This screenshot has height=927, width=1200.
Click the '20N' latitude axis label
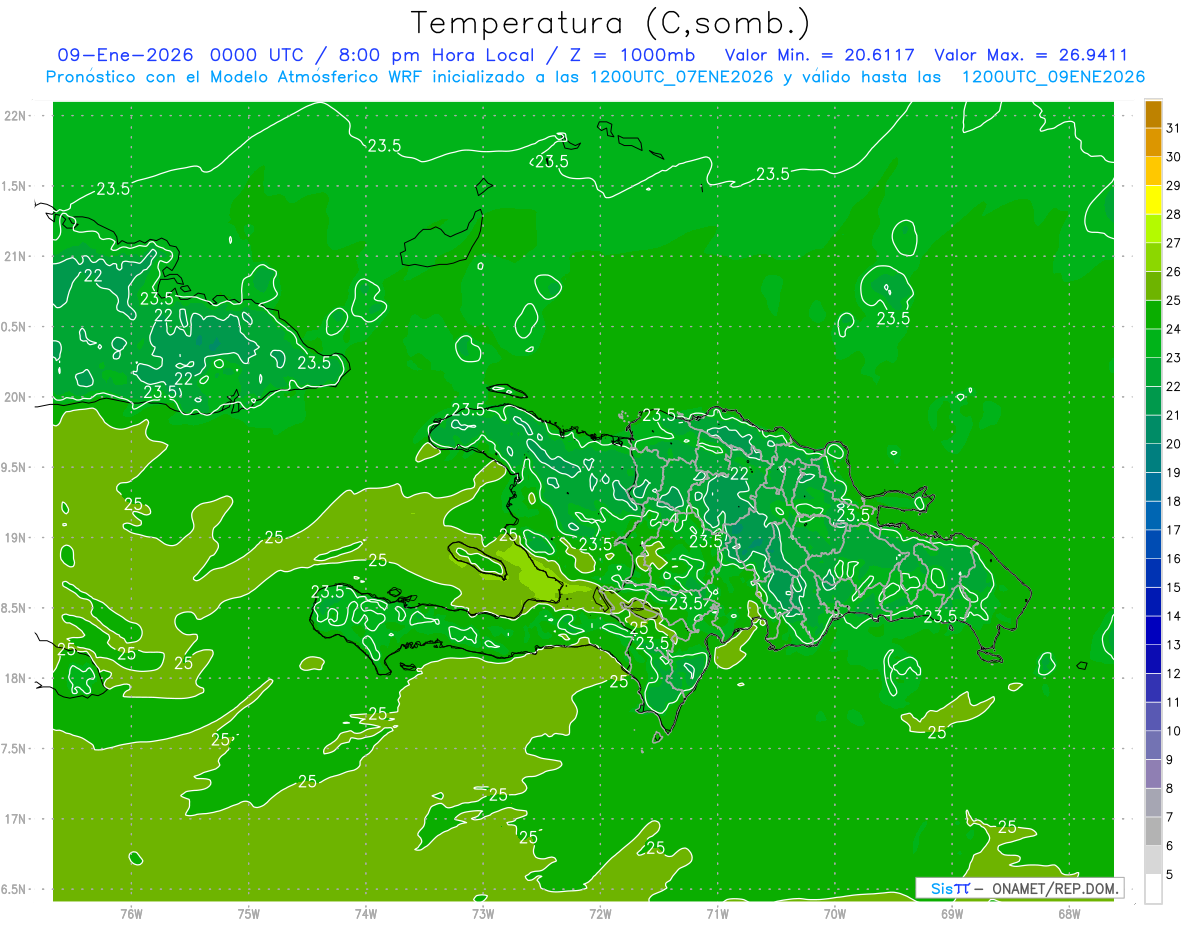click(x=14, y=397)
